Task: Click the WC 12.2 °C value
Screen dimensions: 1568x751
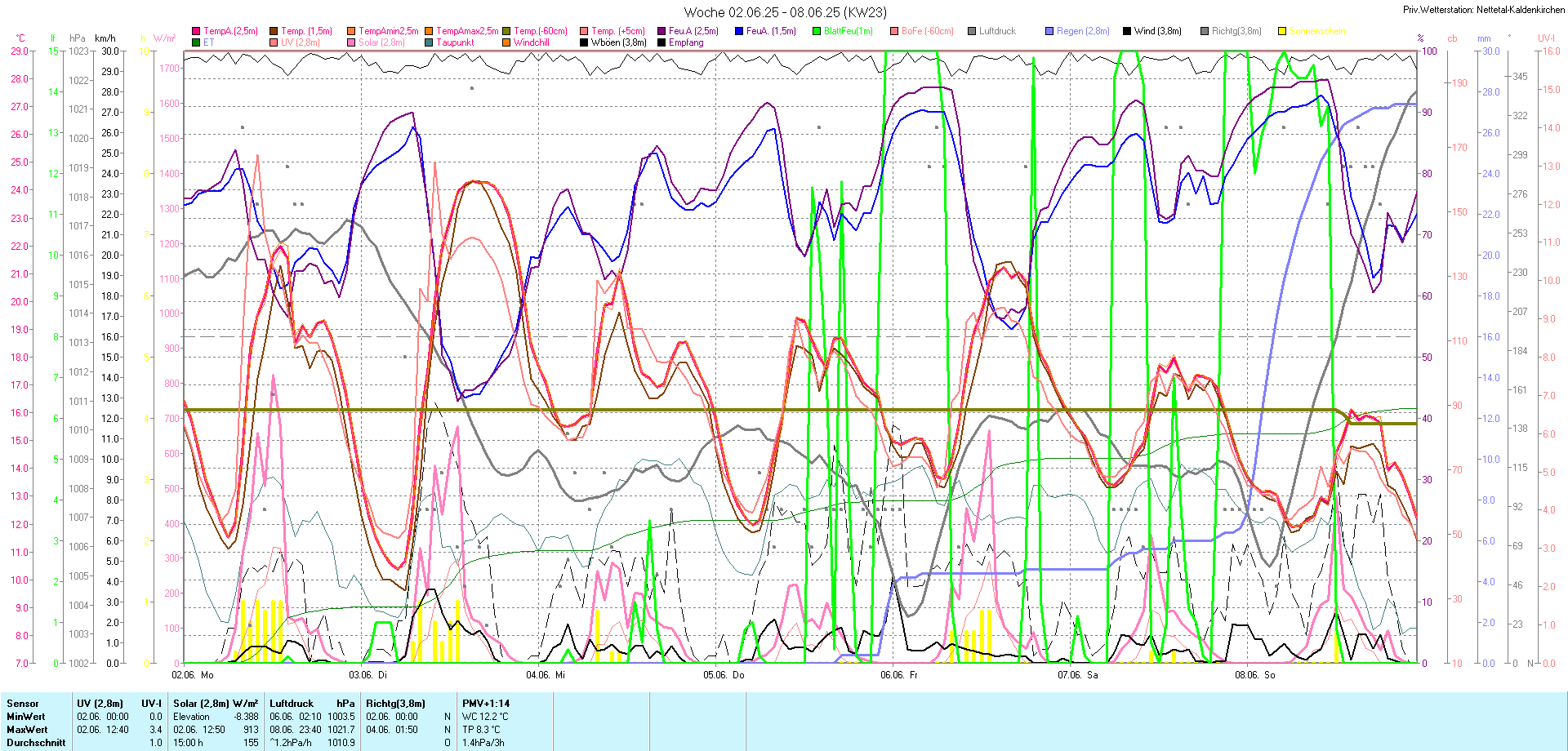Action: click(485, 717)
